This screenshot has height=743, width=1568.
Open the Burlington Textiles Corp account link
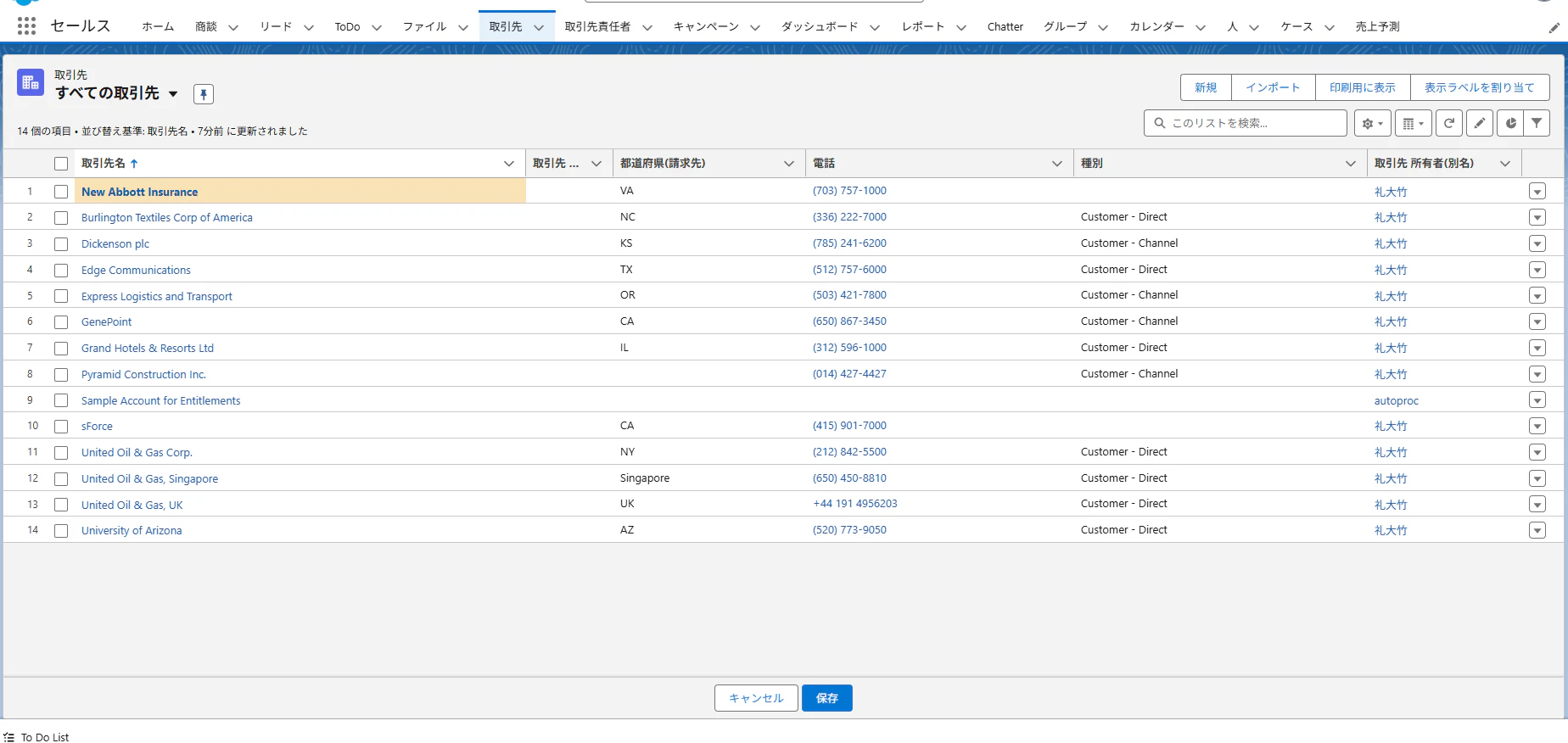(x=167, y=218)
